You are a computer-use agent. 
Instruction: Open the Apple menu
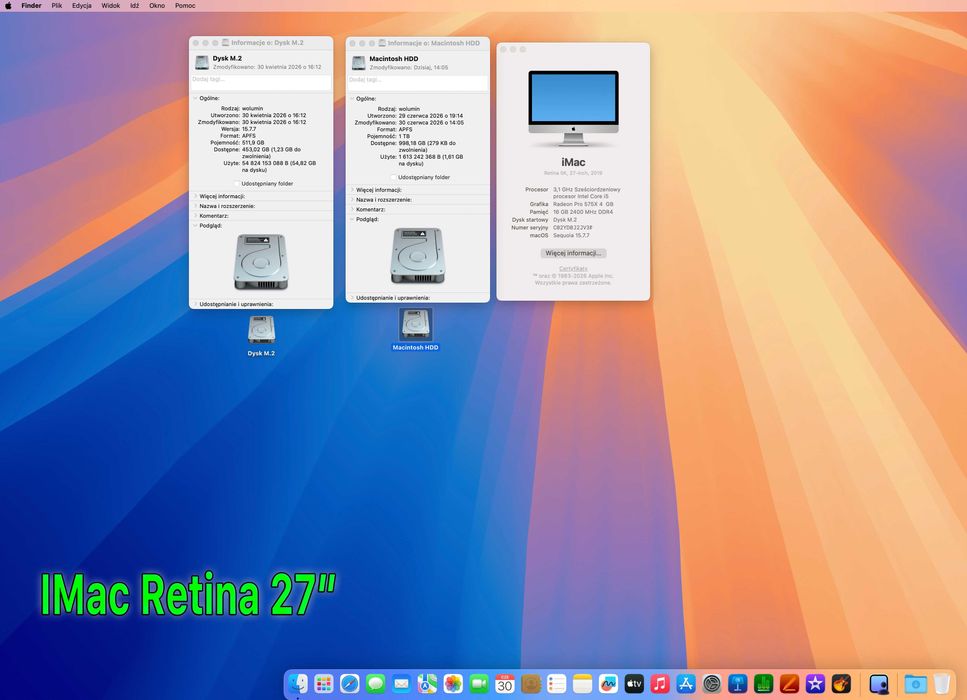click(x=8, y=6)
